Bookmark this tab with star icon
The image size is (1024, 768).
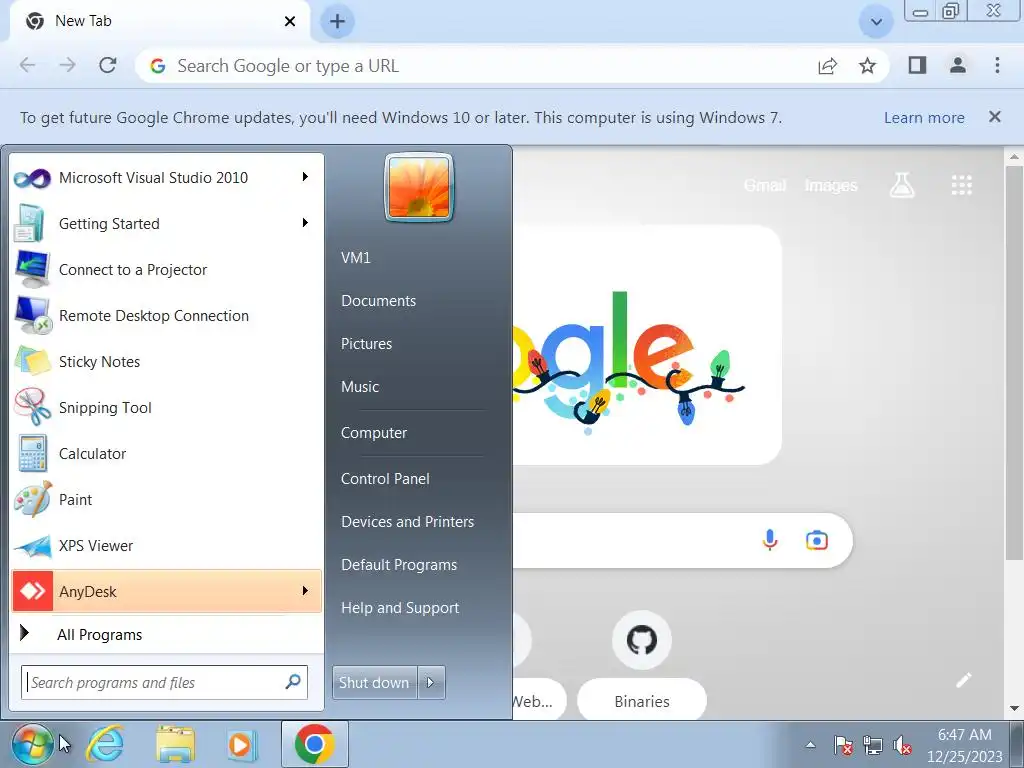click(x=867, y=65)
